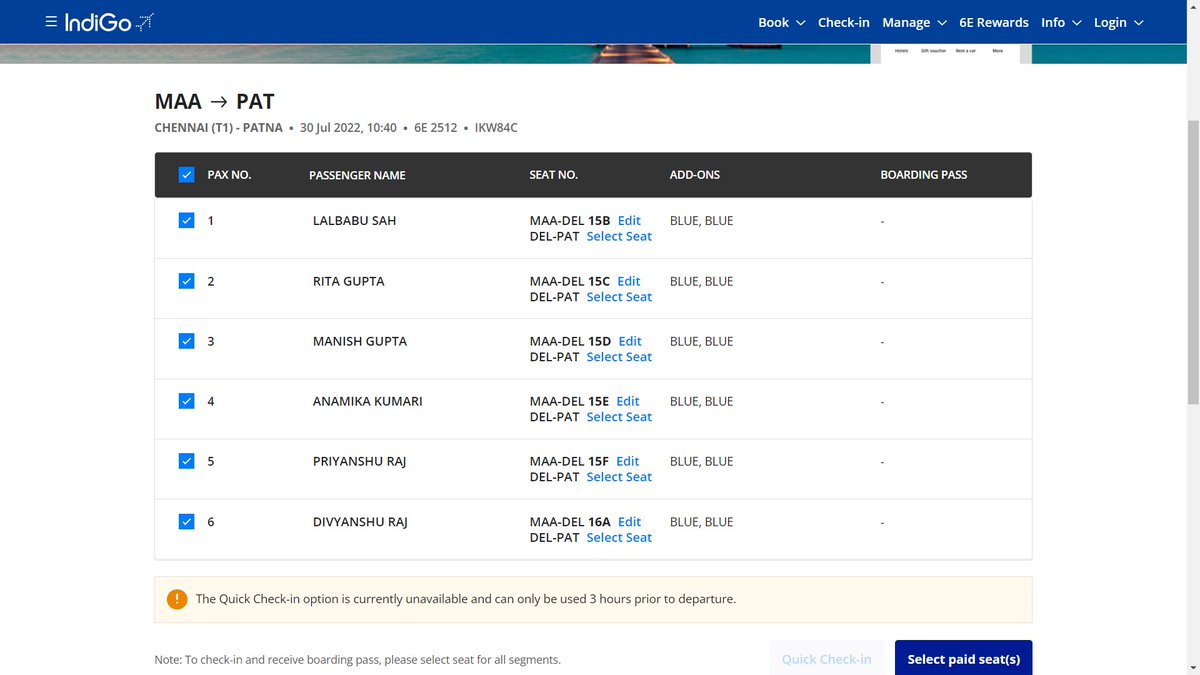Screen dimensions: 1200x675
Task: Edit seat 15D for MANISH GUPTA
Action: coord(630,341)
